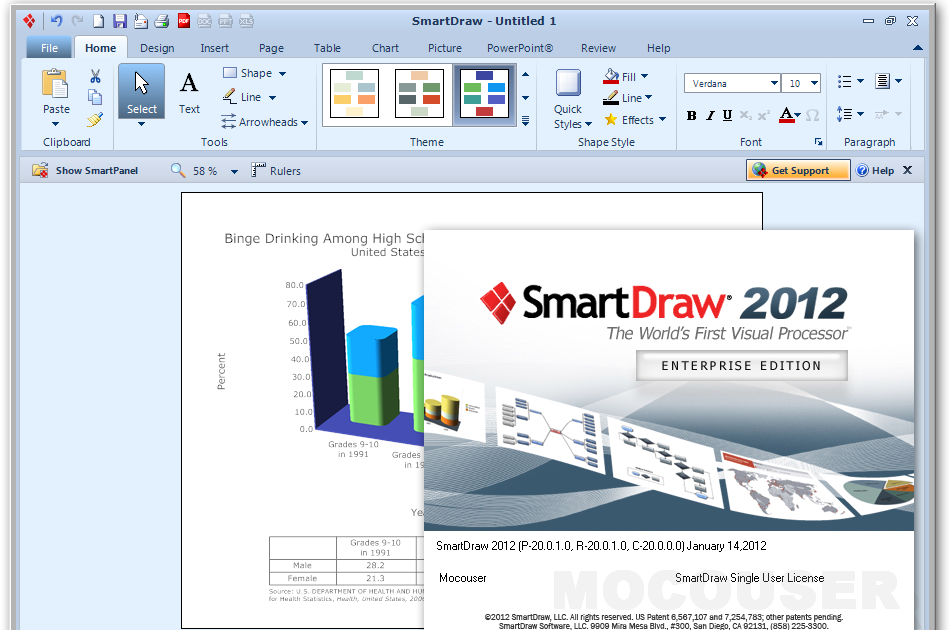Open the Chart tab
951x630 pixels.
386,48
